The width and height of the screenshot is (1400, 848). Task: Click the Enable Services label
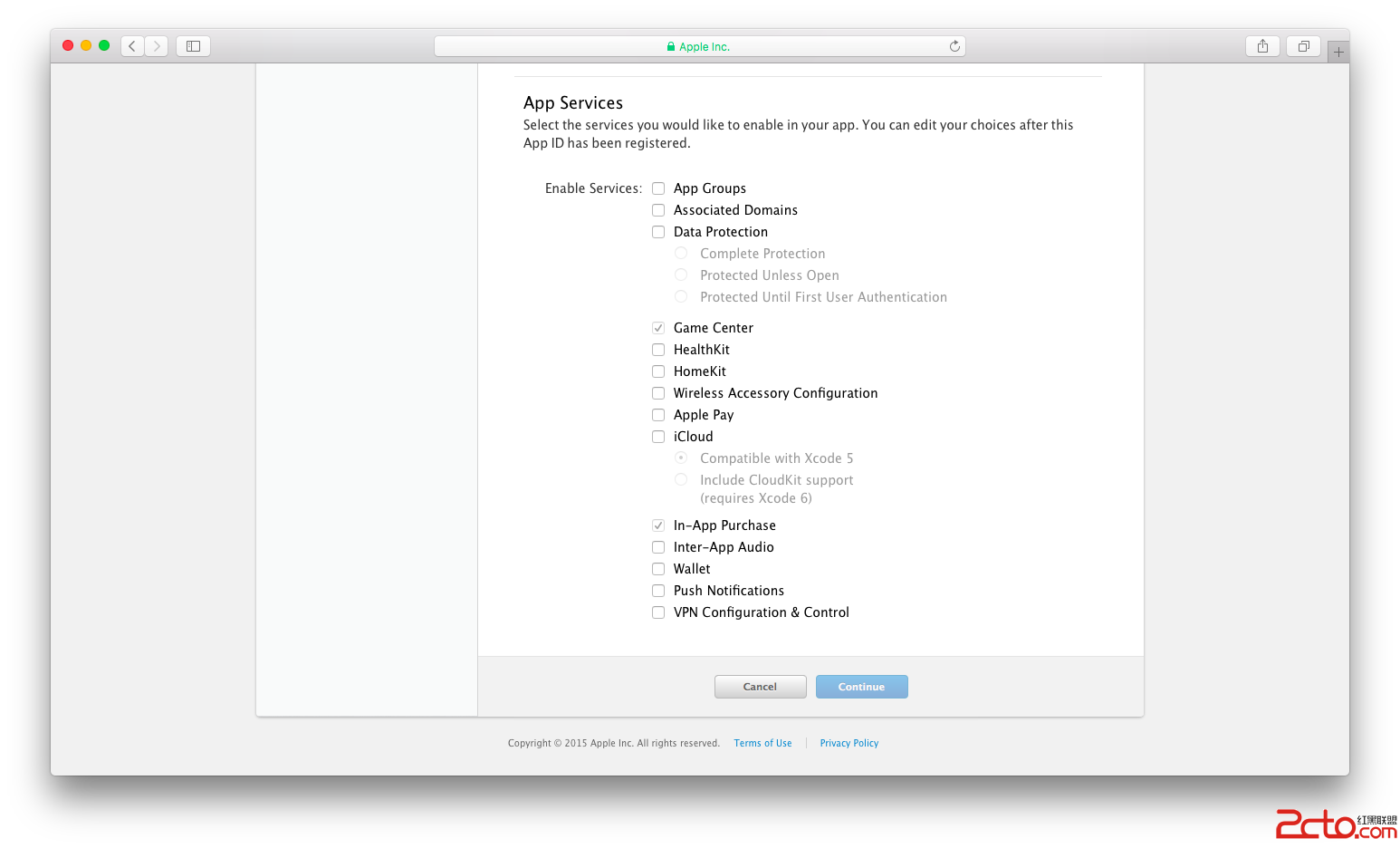coord(593,188)
